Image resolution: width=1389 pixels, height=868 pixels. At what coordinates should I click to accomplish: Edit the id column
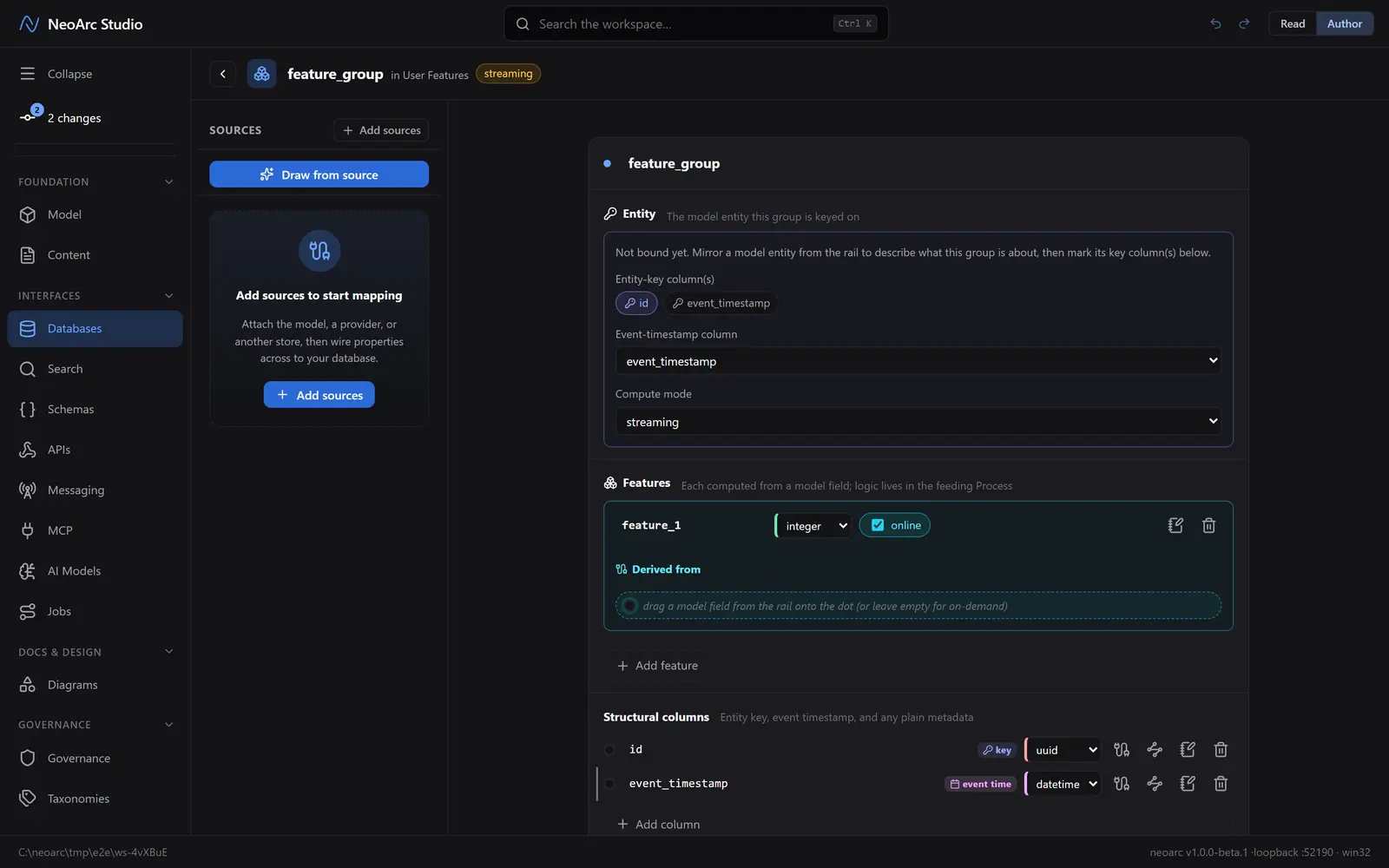[1188, 749]
